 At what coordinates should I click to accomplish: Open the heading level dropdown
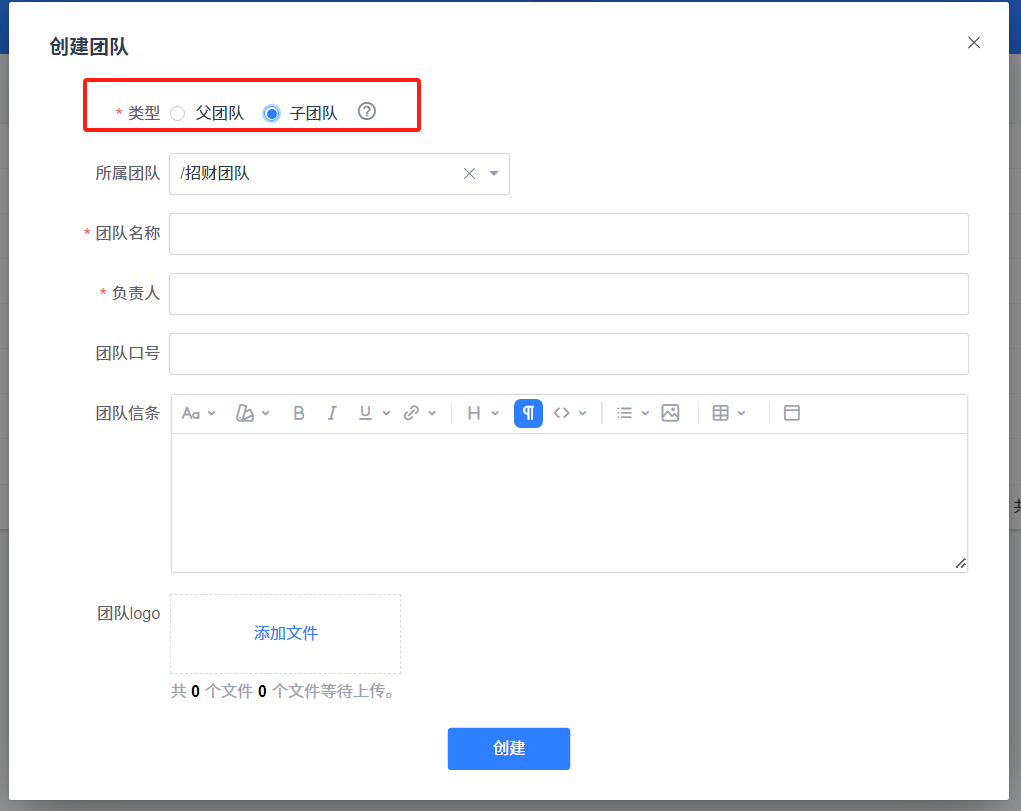click(483, 413)
